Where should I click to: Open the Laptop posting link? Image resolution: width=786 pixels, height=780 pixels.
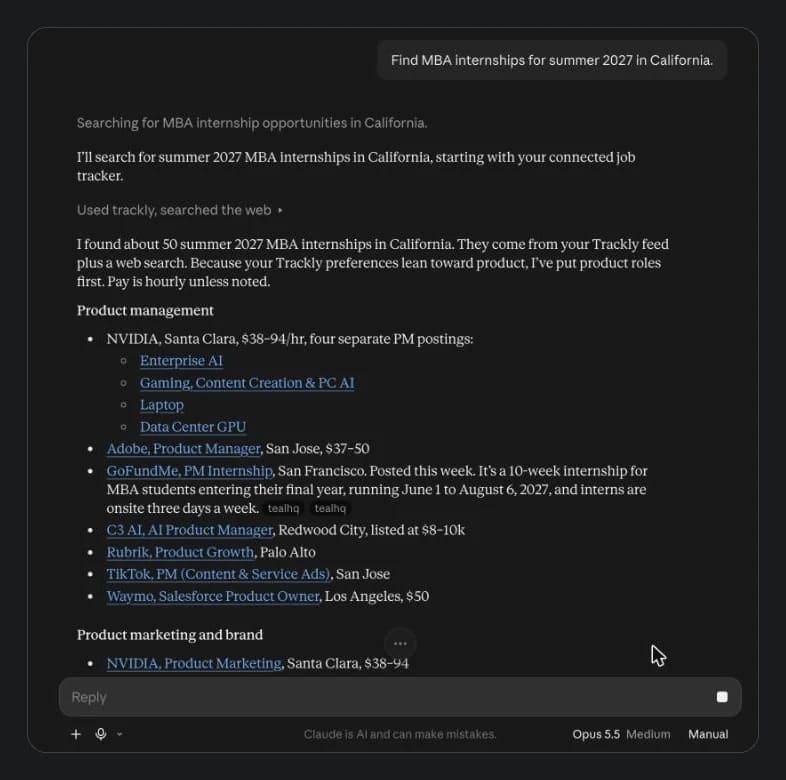pyautogui.click(x=161, y=405)
